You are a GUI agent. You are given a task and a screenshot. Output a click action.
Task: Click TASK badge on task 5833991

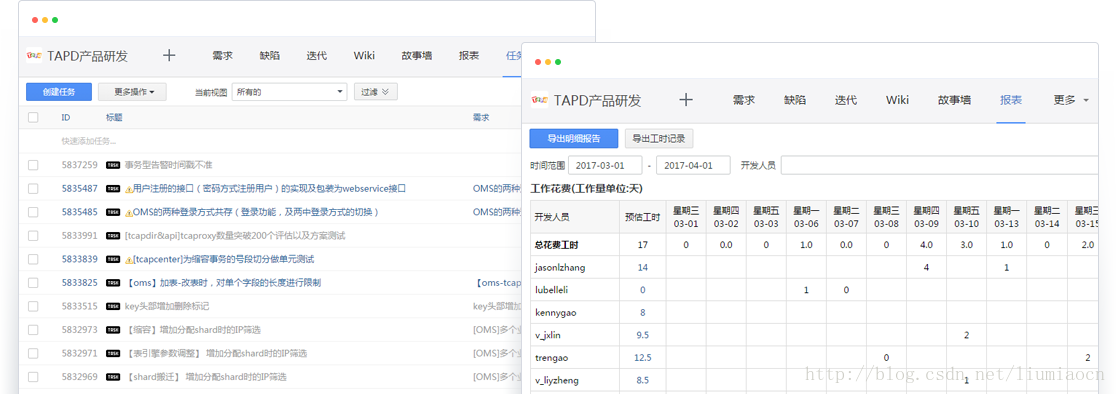tap(112, 235)
